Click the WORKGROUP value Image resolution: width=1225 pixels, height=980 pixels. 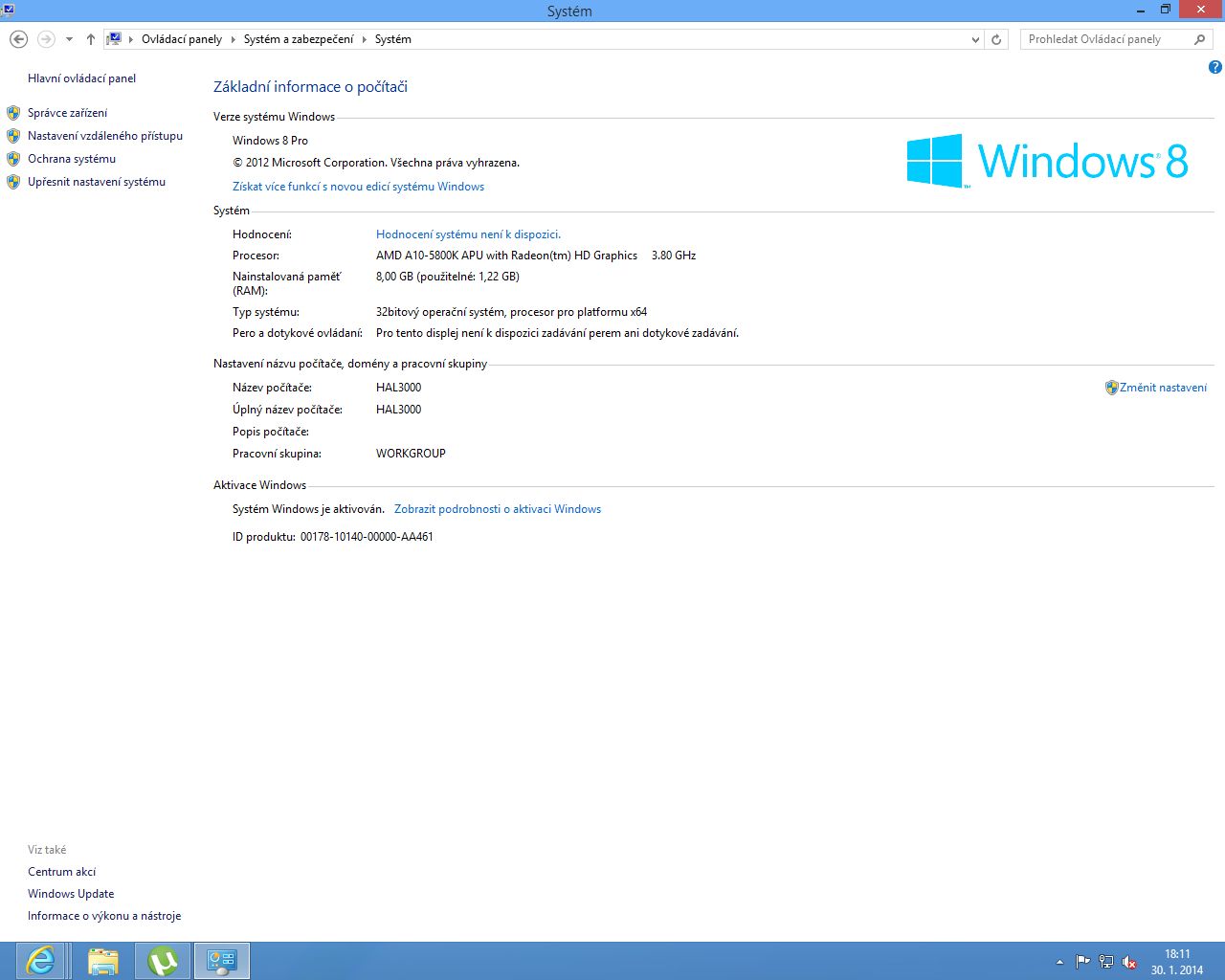click(x=411, y=454)
